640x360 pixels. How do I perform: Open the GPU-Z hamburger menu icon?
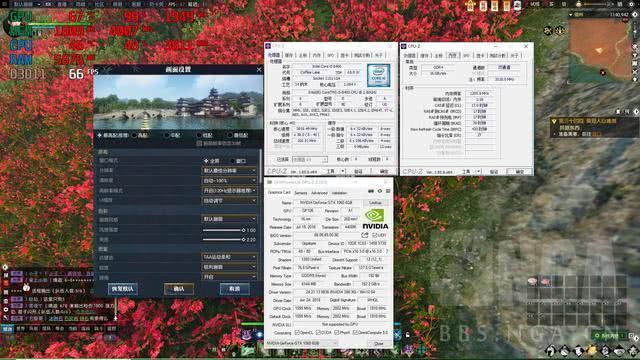[388, 191]
